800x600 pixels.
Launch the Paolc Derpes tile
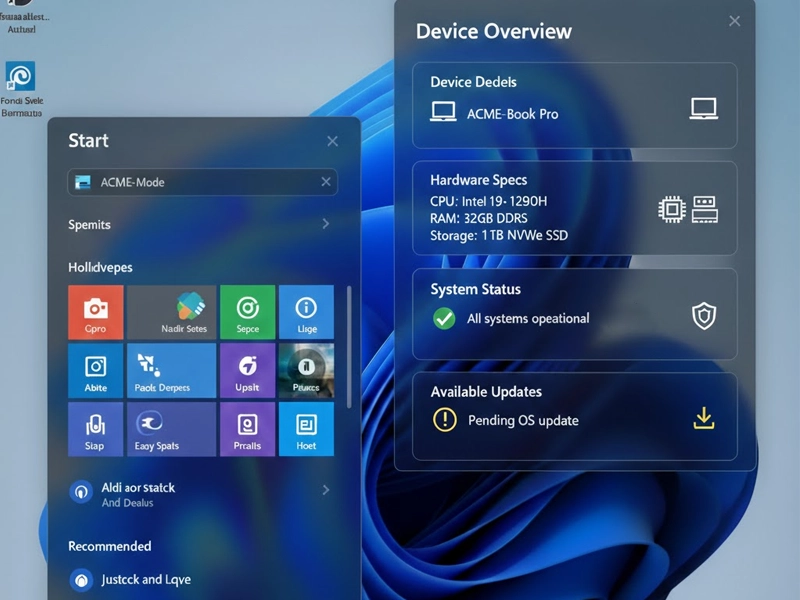click(x=171, y=371)
